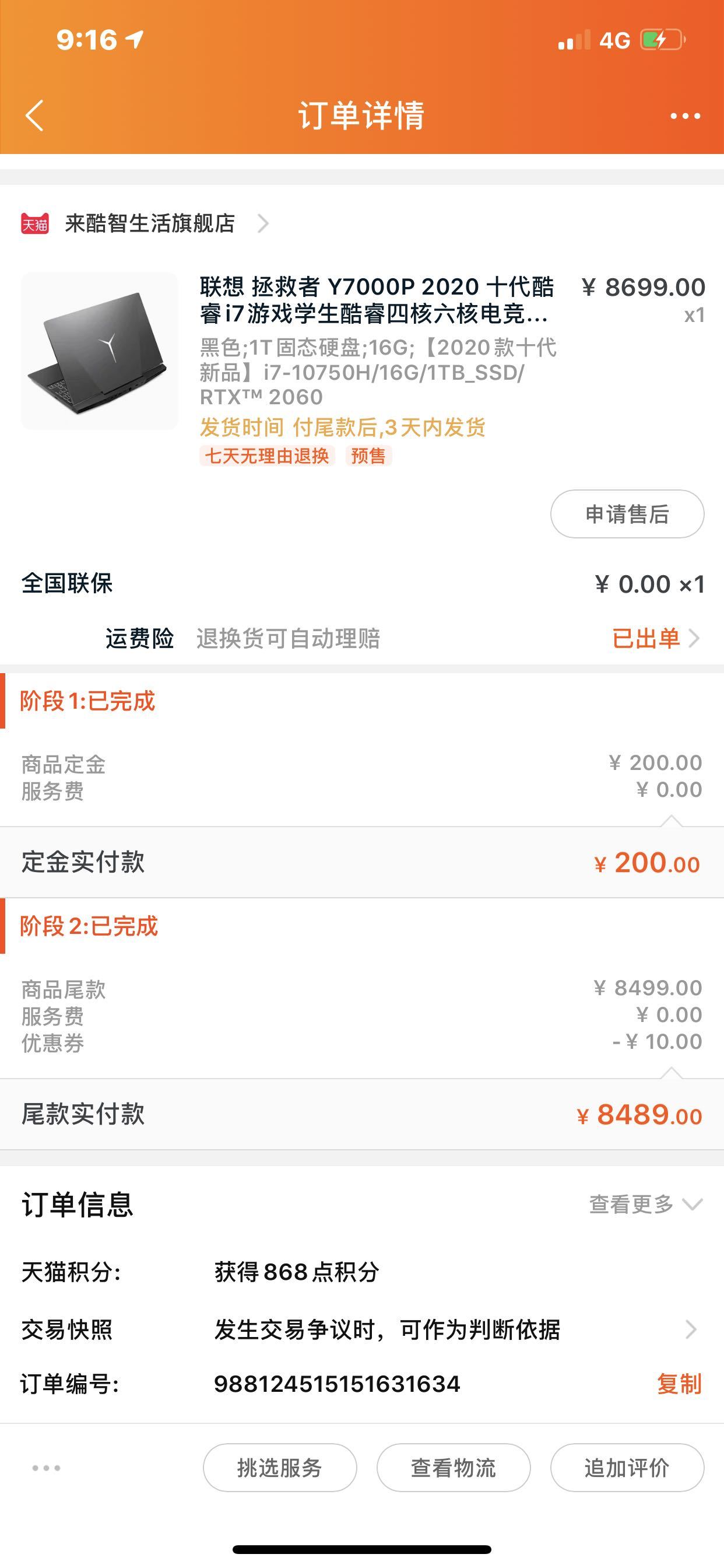Tap the battery status icon
Screen dimensions: 724x1568
663,40
